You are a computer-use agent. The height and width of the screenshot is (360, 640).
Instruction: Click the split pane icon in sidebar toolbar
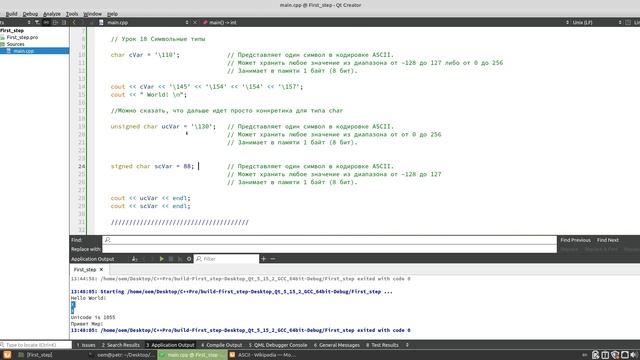click(55, 22)
